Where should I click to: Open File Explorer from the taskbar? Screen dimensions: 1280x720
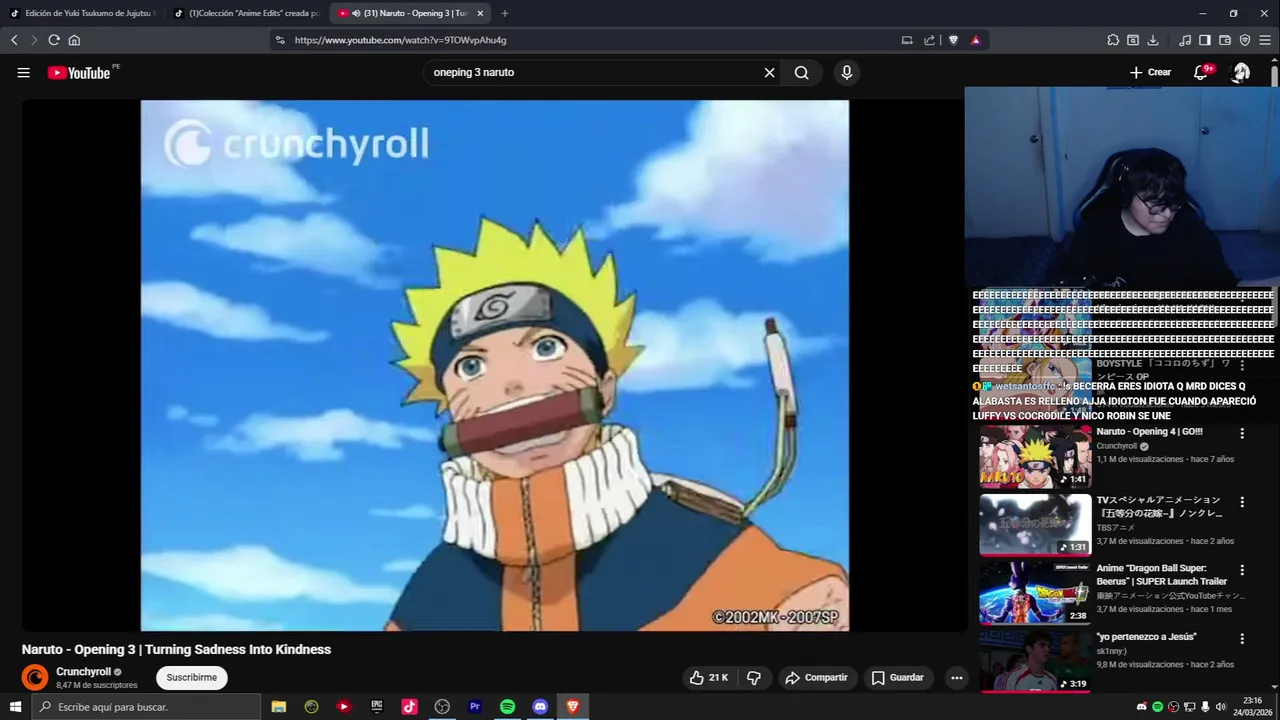pos(279,707)
